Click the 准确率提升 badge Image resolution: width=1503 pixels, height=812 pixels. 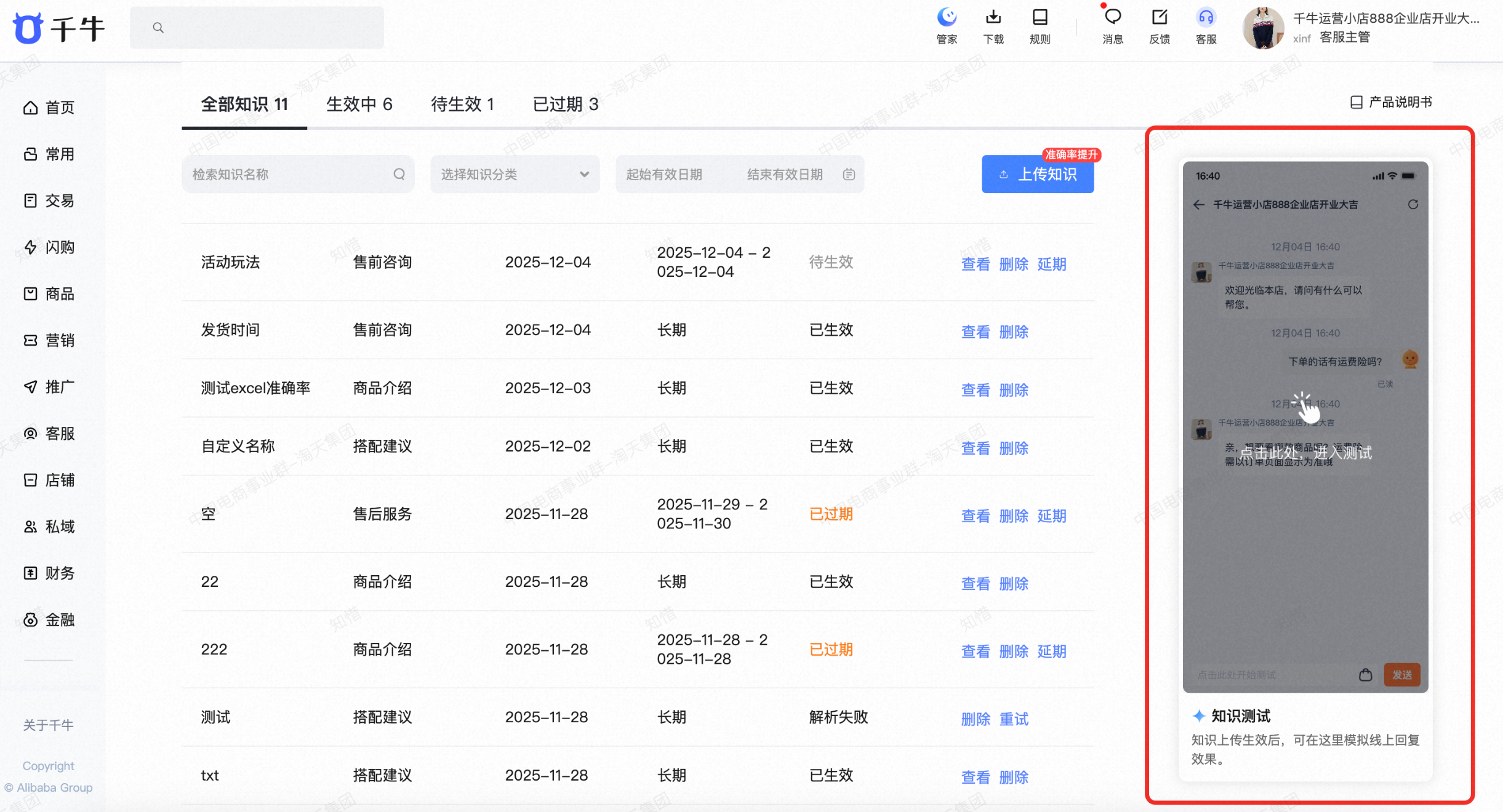tap(1072, 154)
